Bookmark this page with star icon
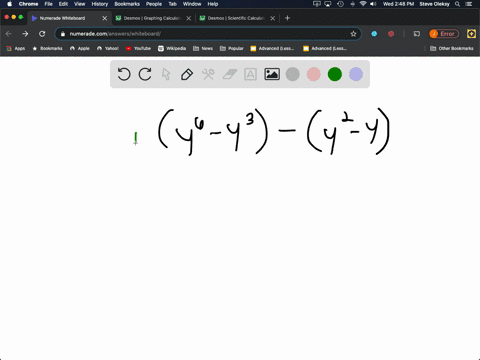Image resolution: width=480 pixels, height=360 pixels. click(x=353, y=34)
